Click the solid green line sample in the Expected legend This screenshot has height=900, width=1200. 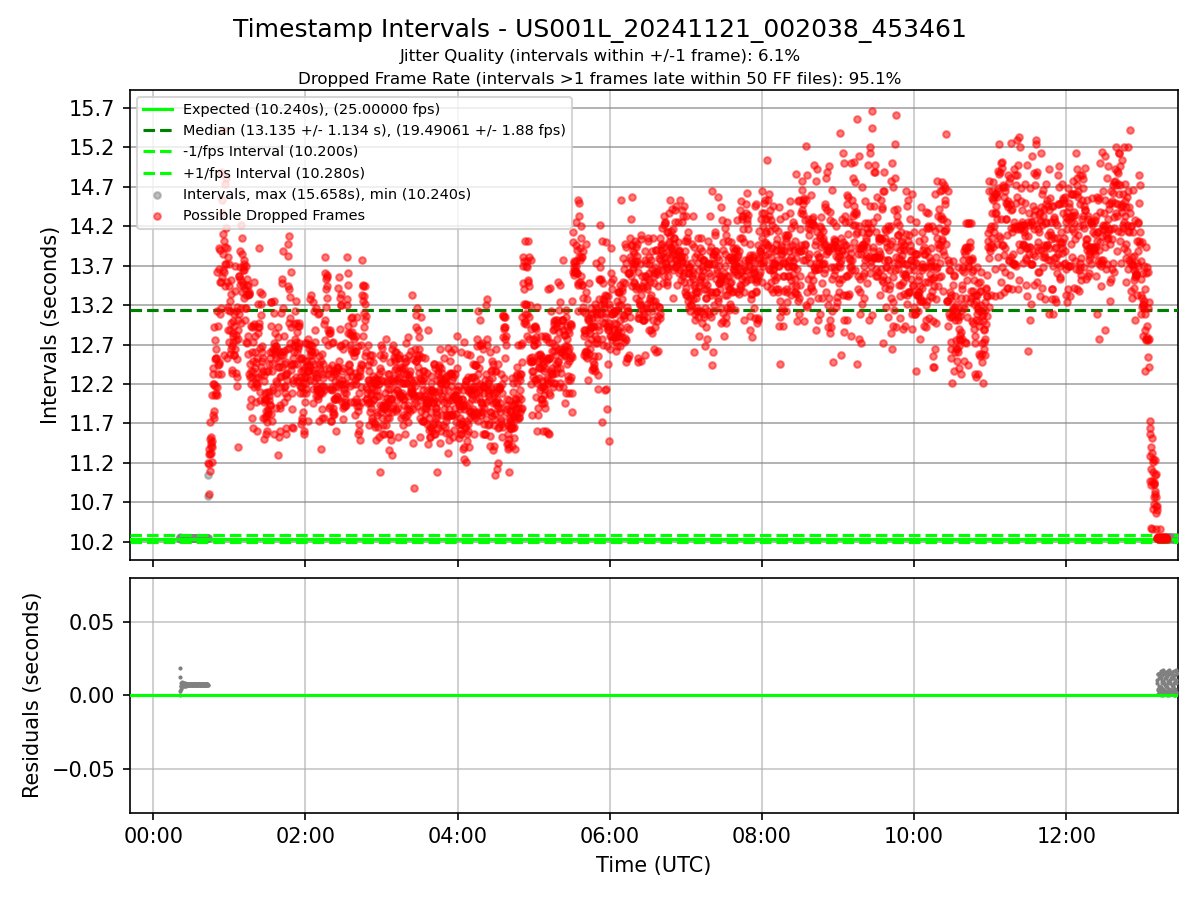(x=159, y=109)
